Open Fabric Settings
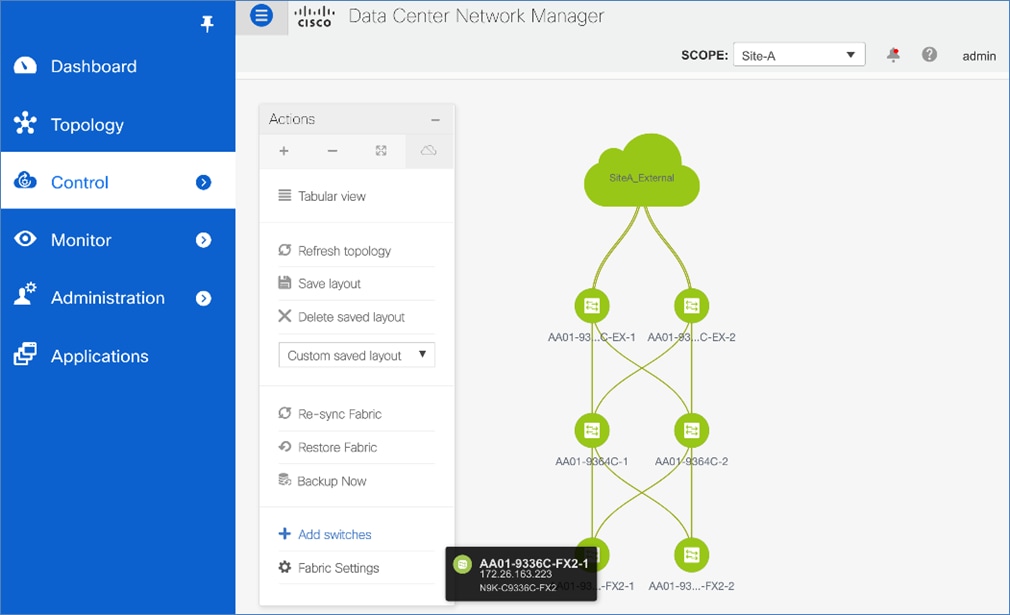Image resolution: width=1010 pixels, height=615 pixels. [338, 567]
